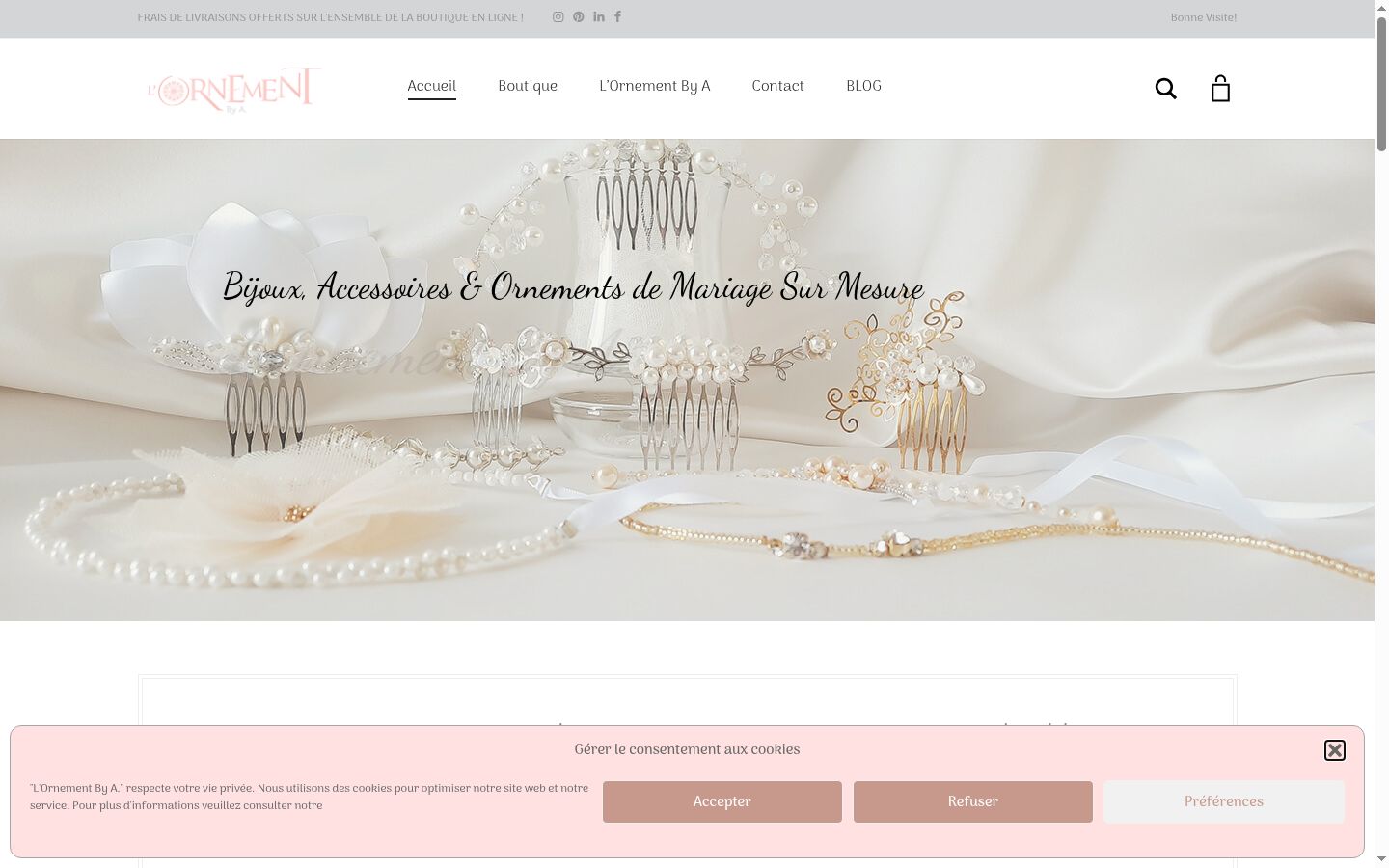Click the search magnifier icon
The image size is (1389, 868).
(1166, 89)
